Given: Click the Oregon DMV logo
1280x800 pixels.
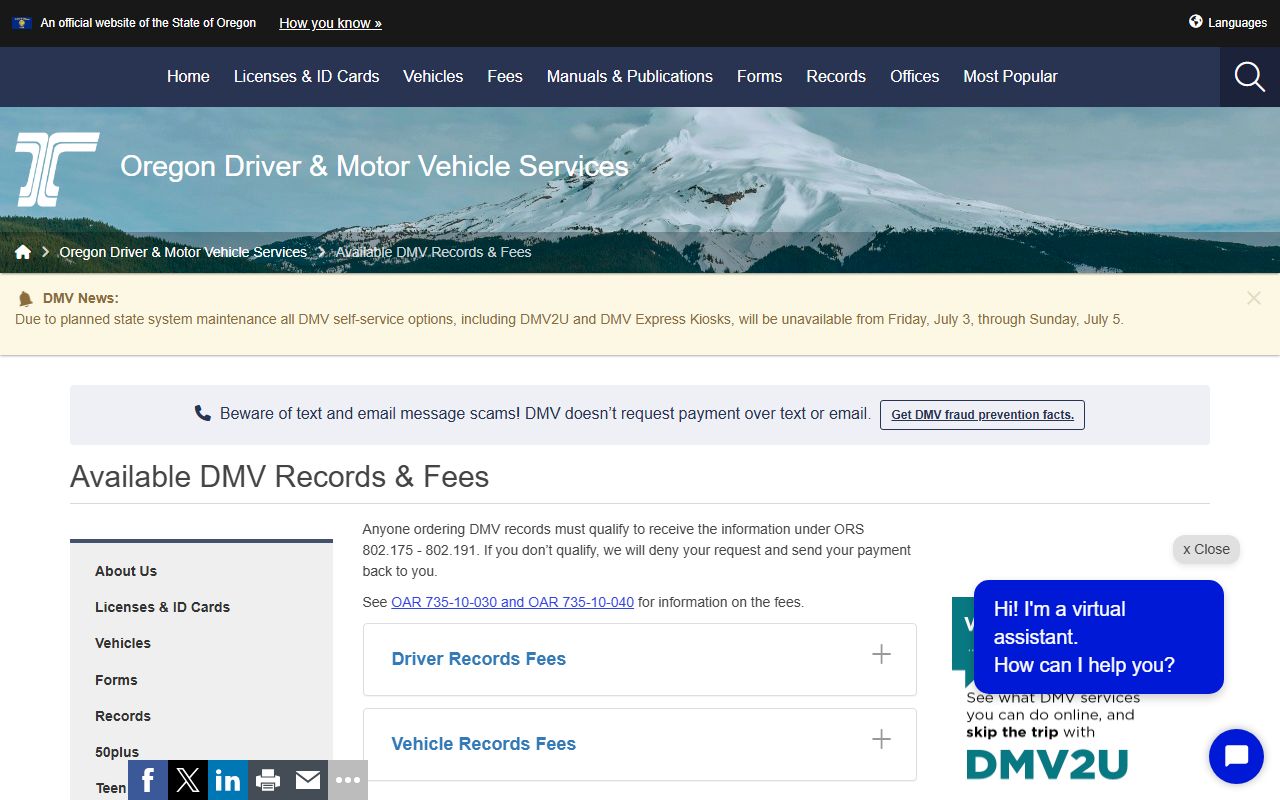Looking at the screenshot, I should coord(57,169).
